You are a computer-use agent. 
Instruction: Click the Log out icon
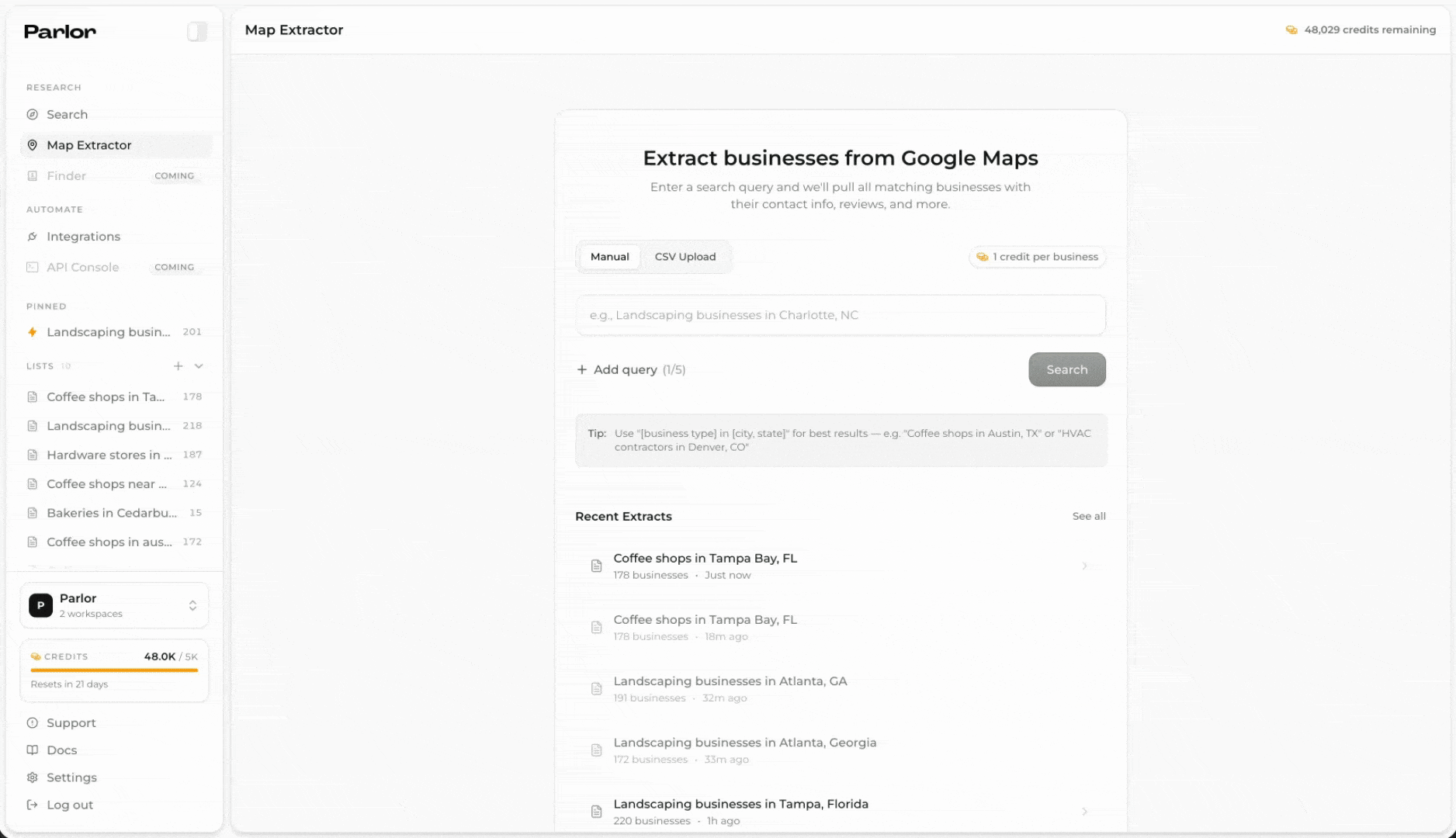click(x=32, y=805)
